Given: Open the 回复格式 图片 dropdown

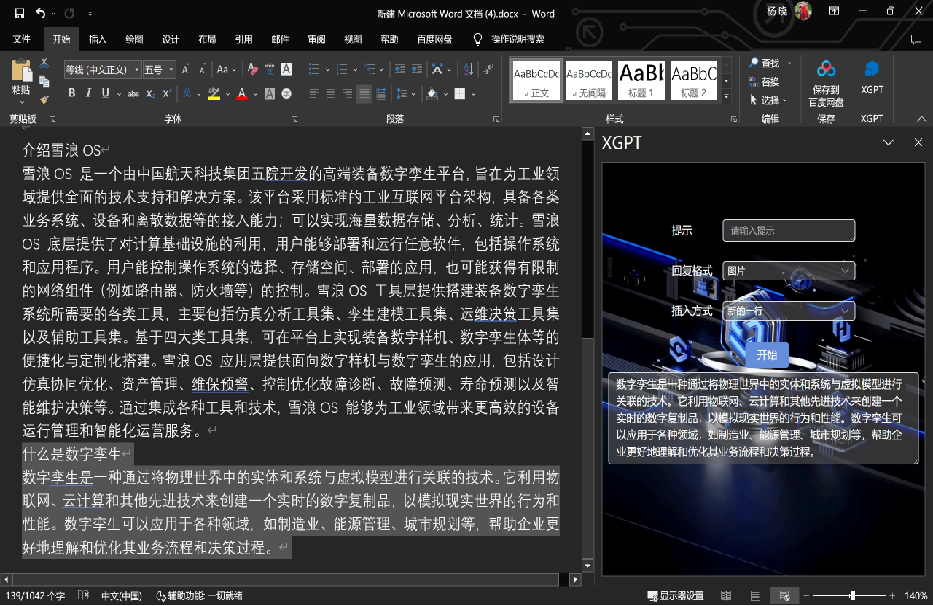Looking at the screenshot, I should pos(788,271).
